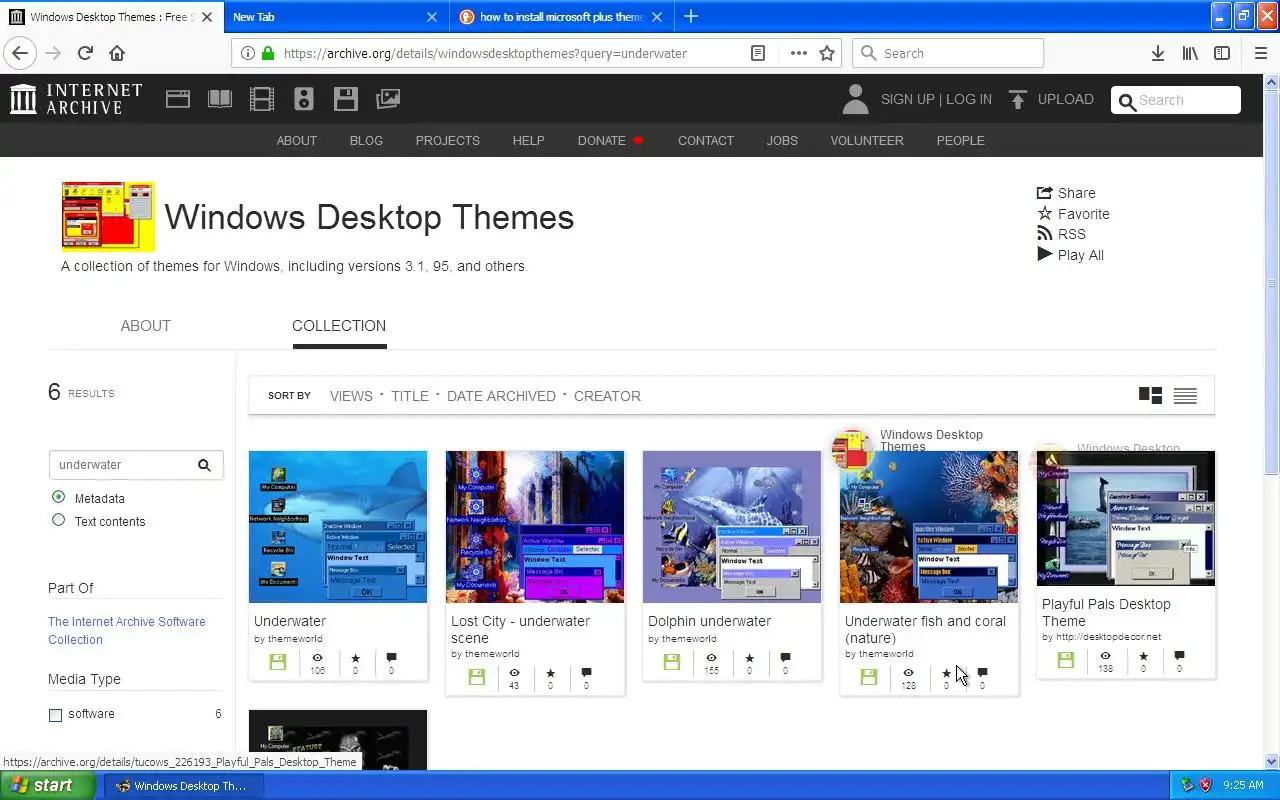Click the Internet Archive logo
The height and width of the screenshot is (800, 1280).
[76, 99]
